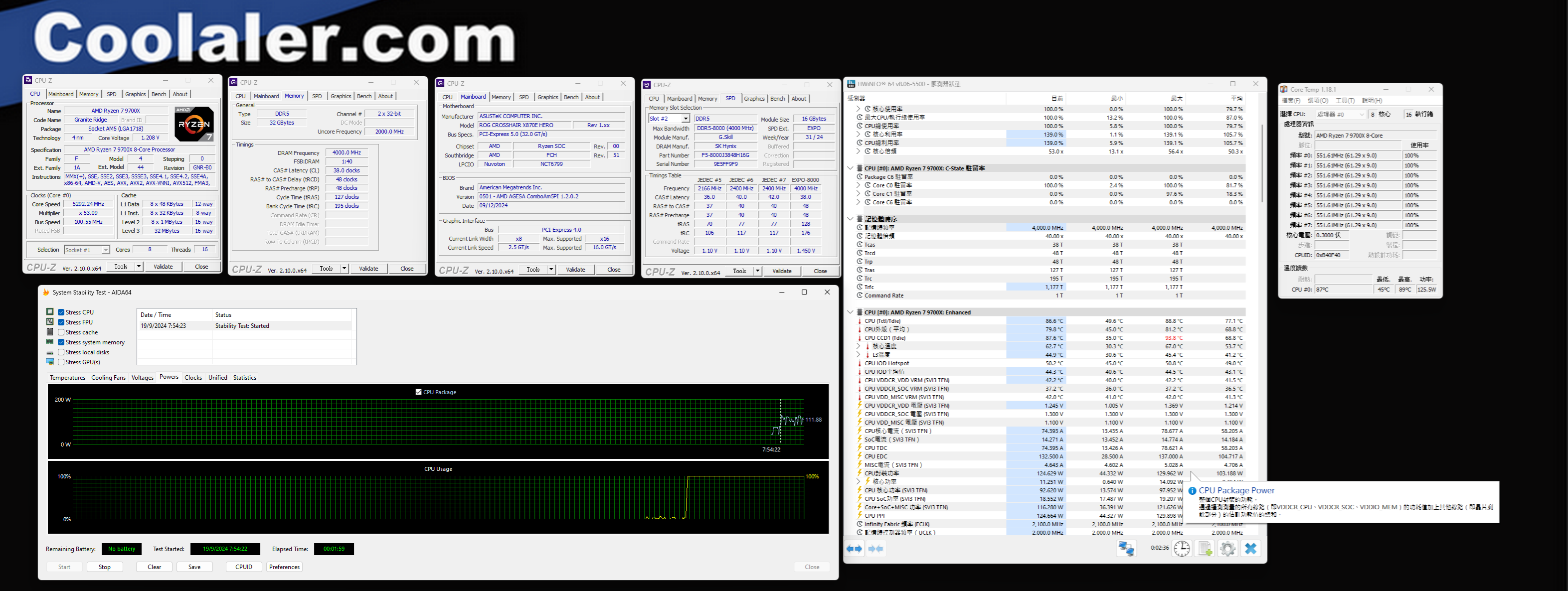Click AIDA64 flame icon in title bar

coord(46,292)
